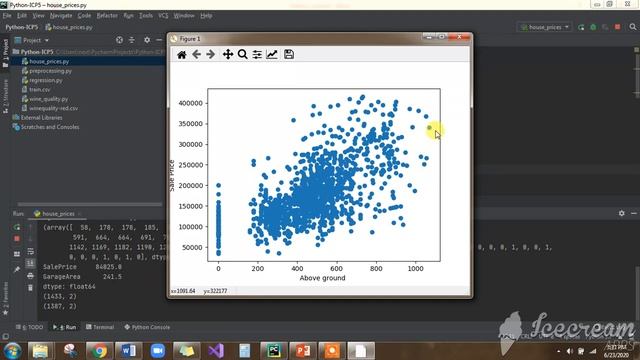This screenshot has width=640, height=360.
Task: Open Configure subplots dialog
Action: pos(257,54)
